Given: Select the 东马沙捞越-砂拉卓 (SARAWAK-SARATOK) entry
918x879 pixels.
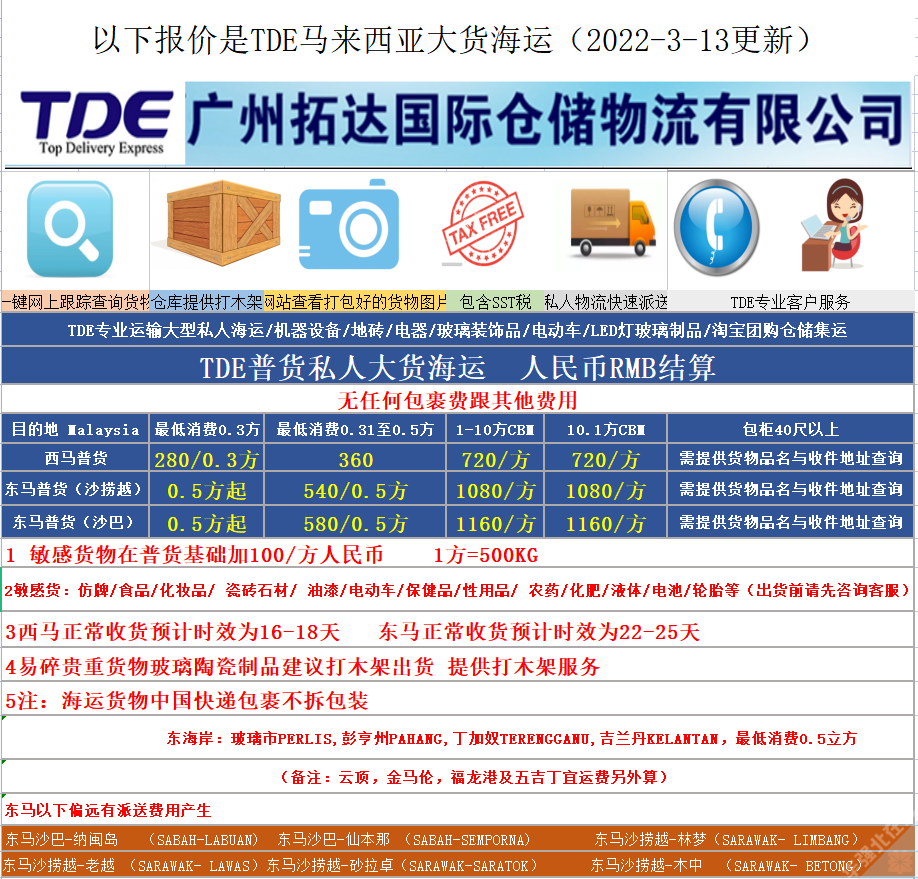Looking at the screenshot, I should [402, 866].
